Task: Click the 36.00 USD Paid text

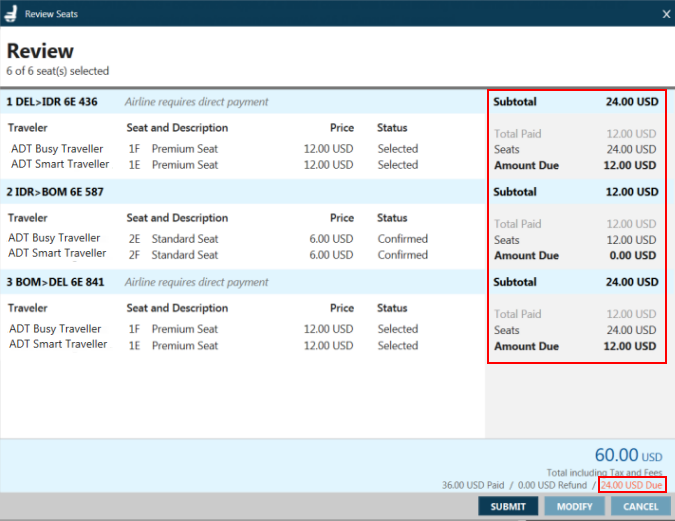Action: (x=473, y=485)
